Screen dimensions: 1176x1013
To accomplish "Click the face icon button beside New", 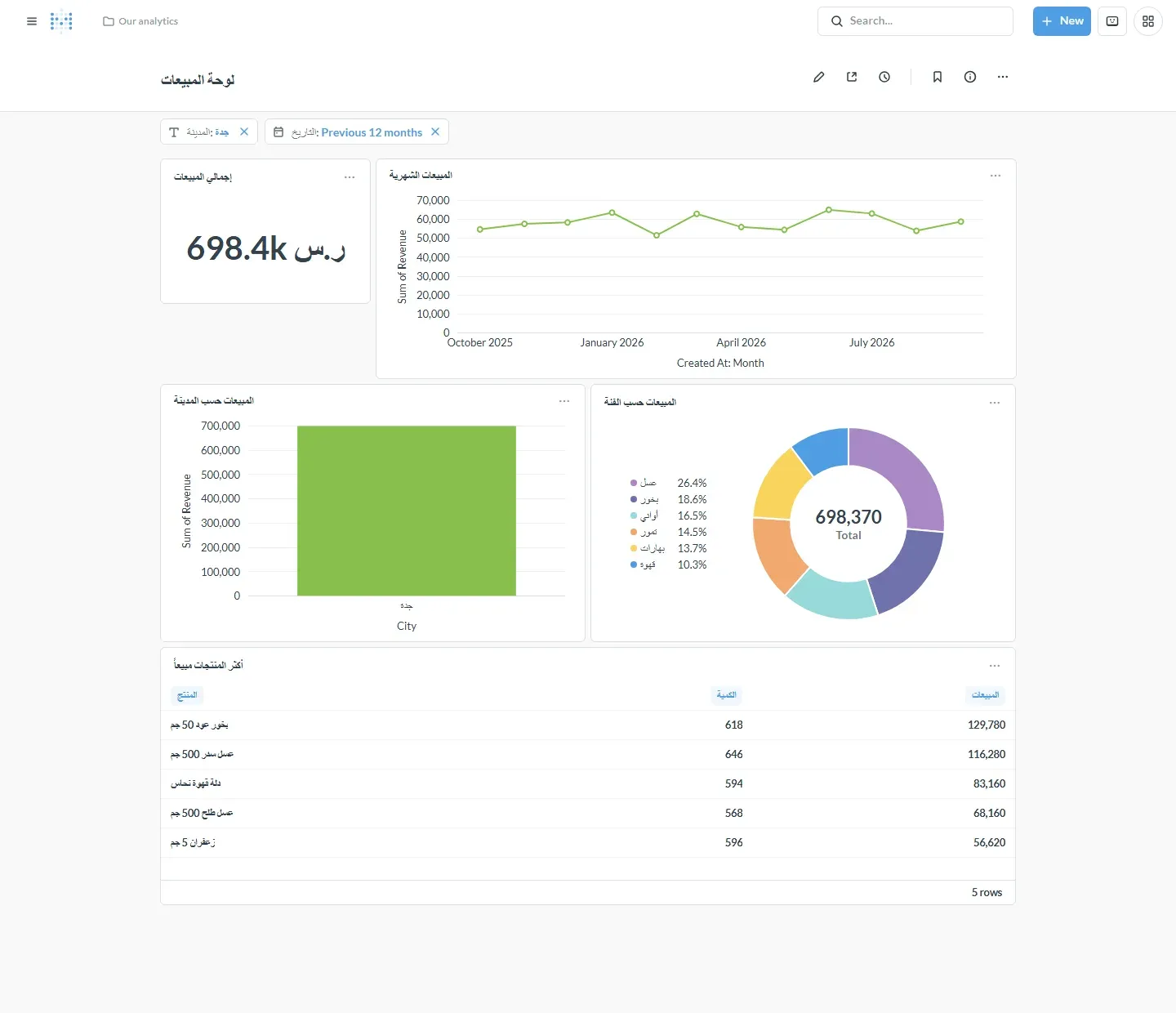I will point(1112,21).
